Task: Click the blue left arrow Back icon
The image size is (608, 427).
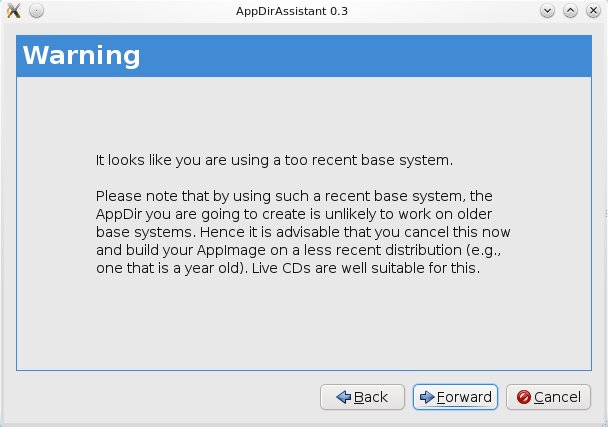Action: (342, 397)
